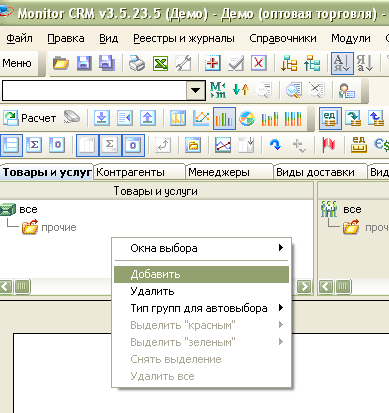The image size is (389, 413).
Task: Click the row zero-values icon
Action: (57, 145)
